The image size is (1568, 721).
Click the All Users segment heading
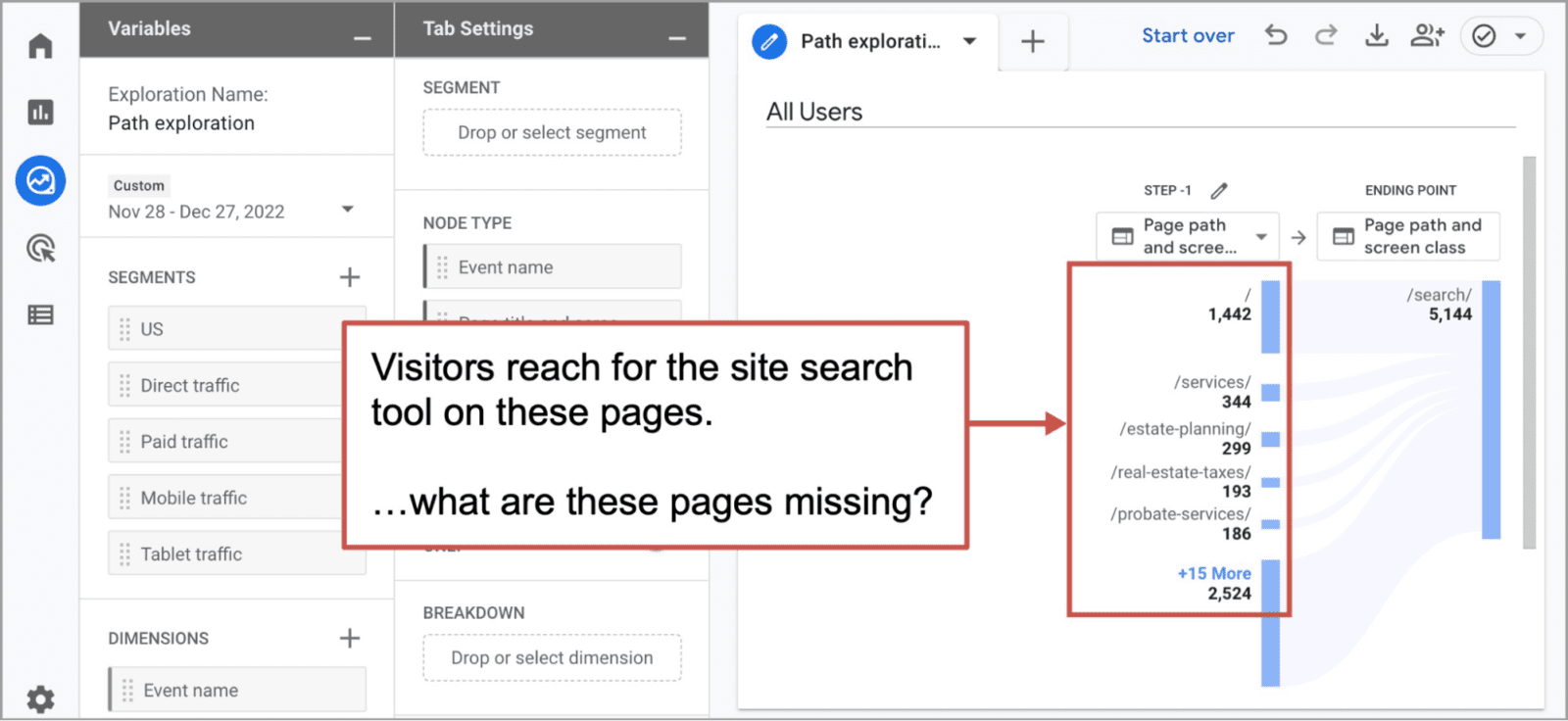point(814,112)
